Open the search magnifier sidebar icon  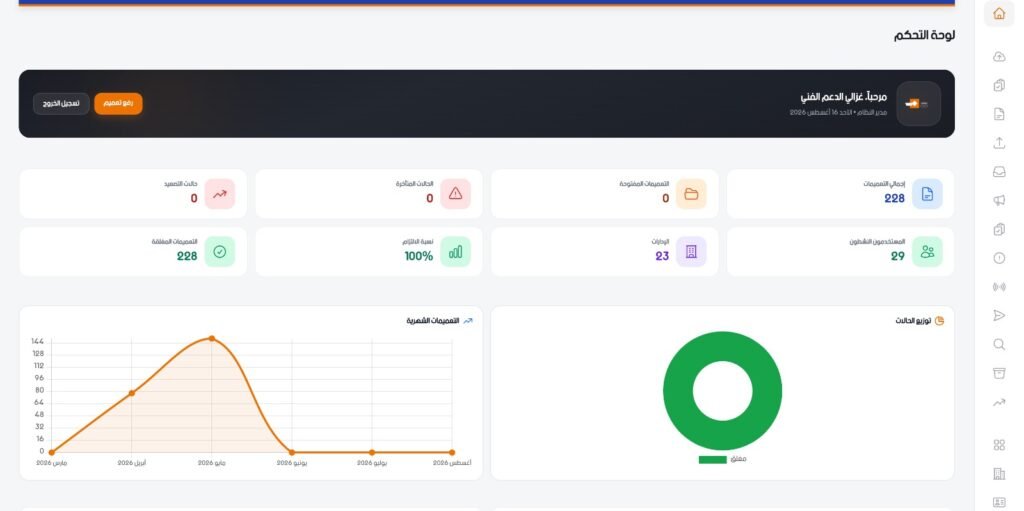tap(999, 344)
